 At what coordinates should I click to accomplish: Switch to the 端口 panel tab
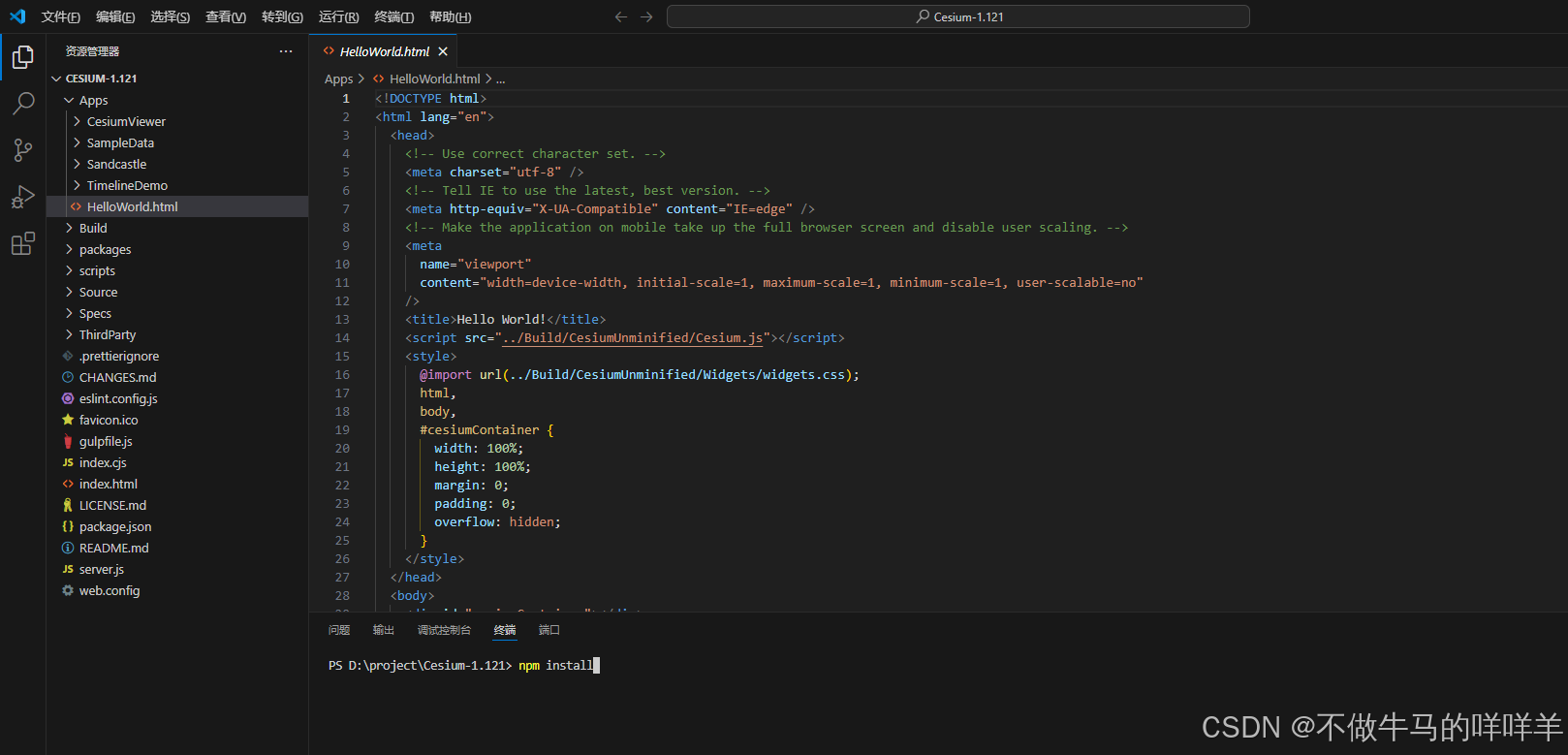coord(549,630)
